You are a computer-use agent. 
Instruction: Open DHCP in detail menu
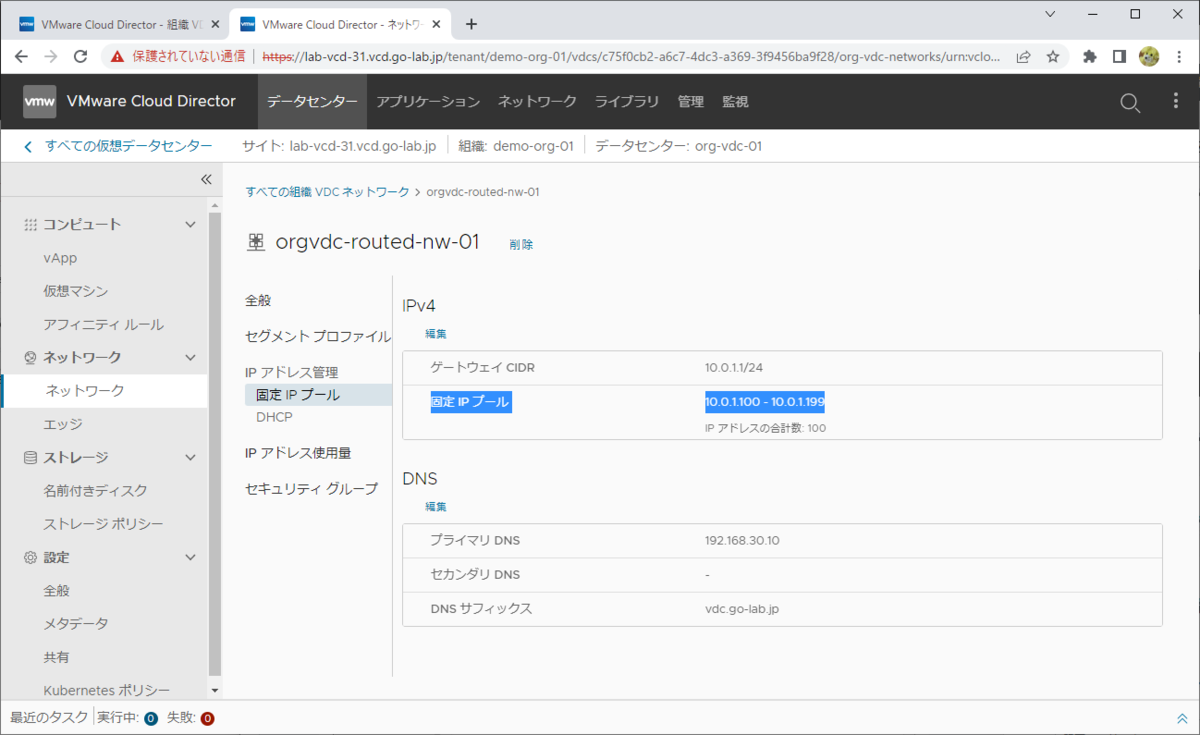tap(274, 416)
